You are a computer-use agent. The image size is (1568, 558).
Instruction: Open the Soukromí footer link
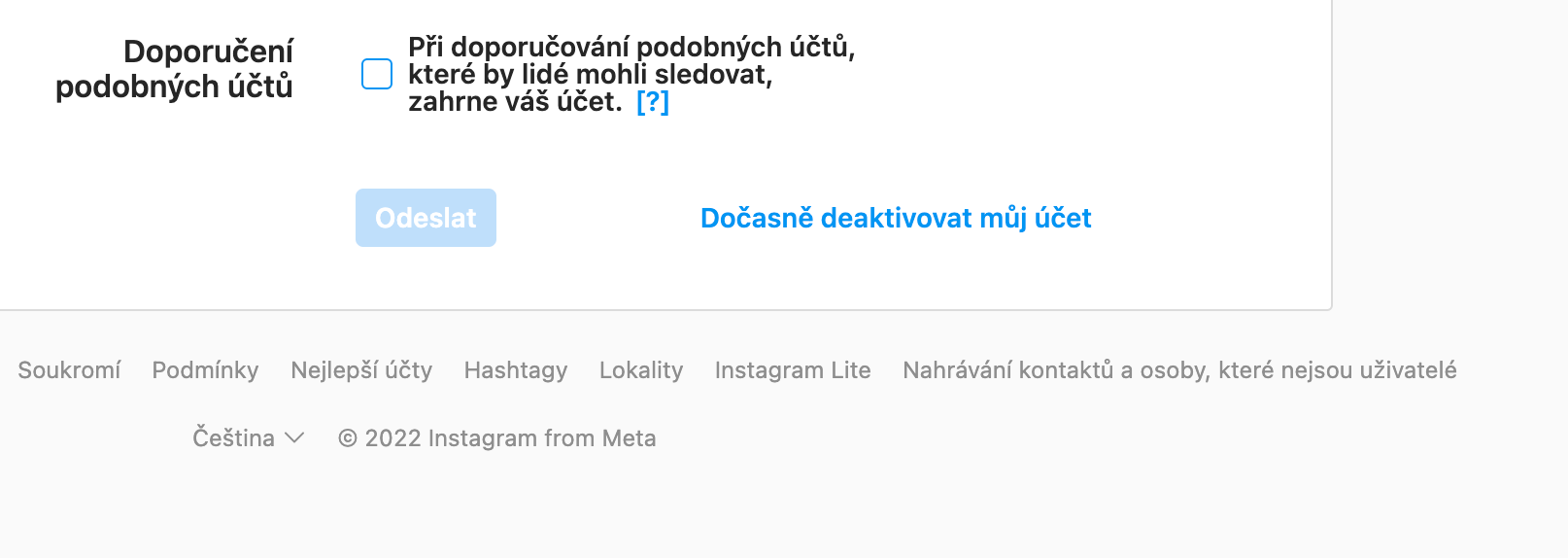coord(69,370)
